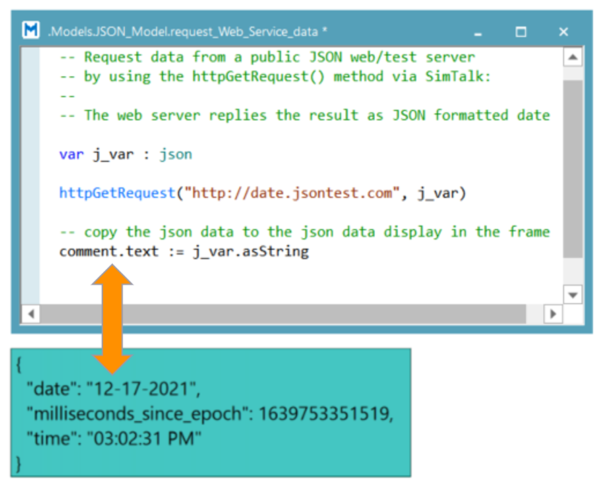The image size is (600, 487).
Task: Close the request_Web_Service_data window
Action: (563, 32)
